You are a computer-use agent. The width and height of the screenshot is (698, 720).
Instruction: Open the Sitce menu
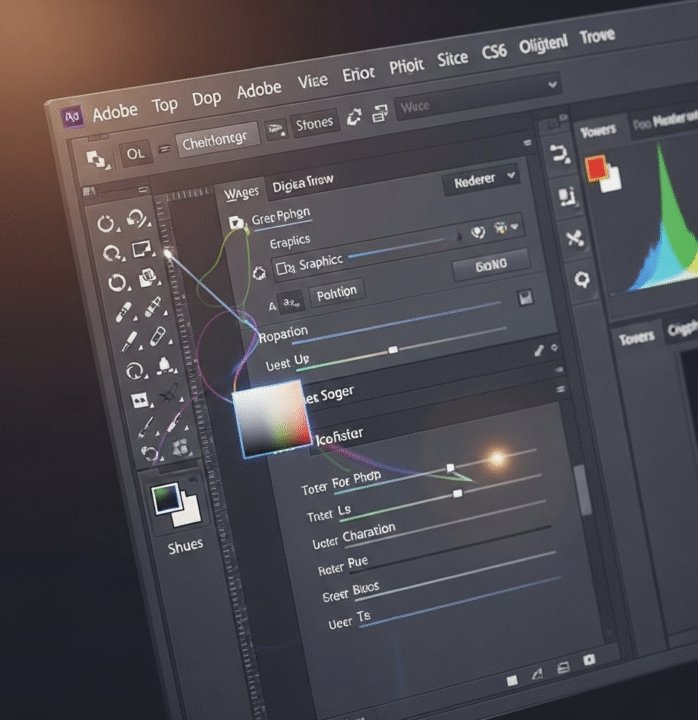(453, 59)
